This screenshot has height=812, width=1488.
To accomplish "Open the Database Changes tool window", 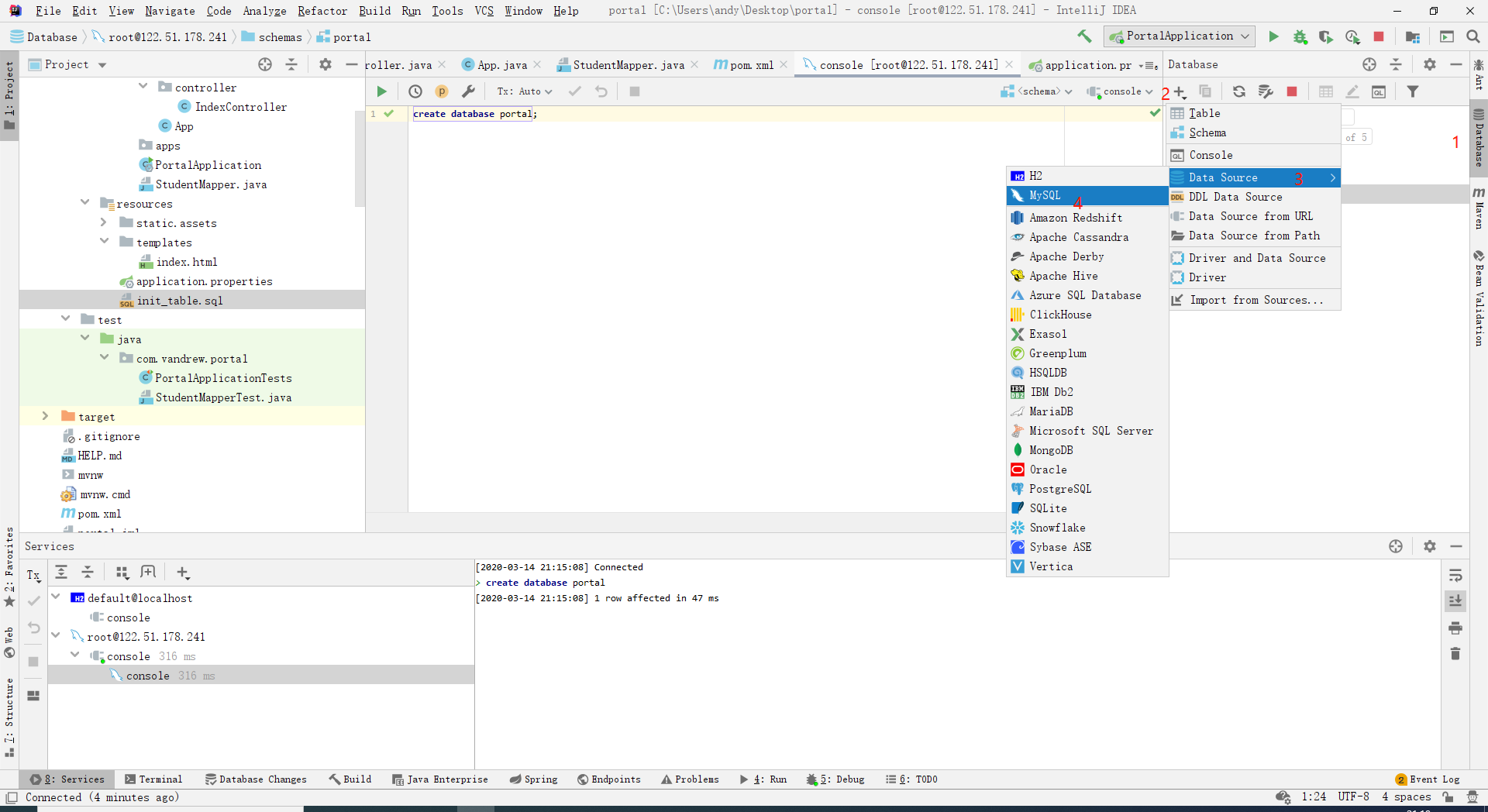I will click(x=256, y=779).
